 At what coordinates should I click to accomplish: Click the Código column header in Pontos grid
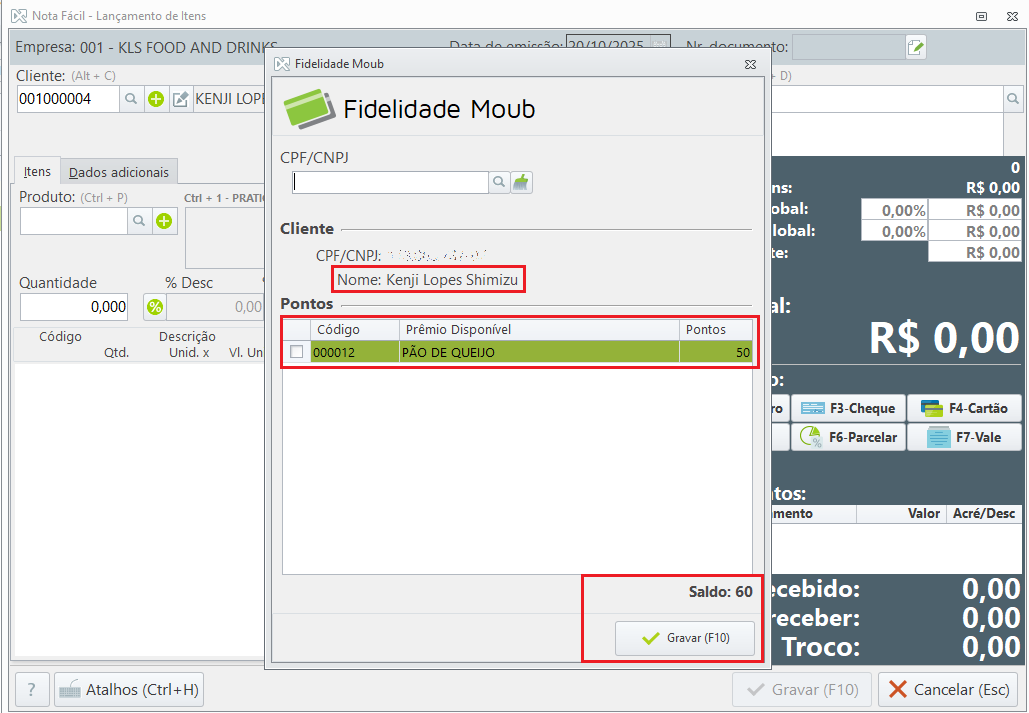pyautogui.click(x=355, y=330)
